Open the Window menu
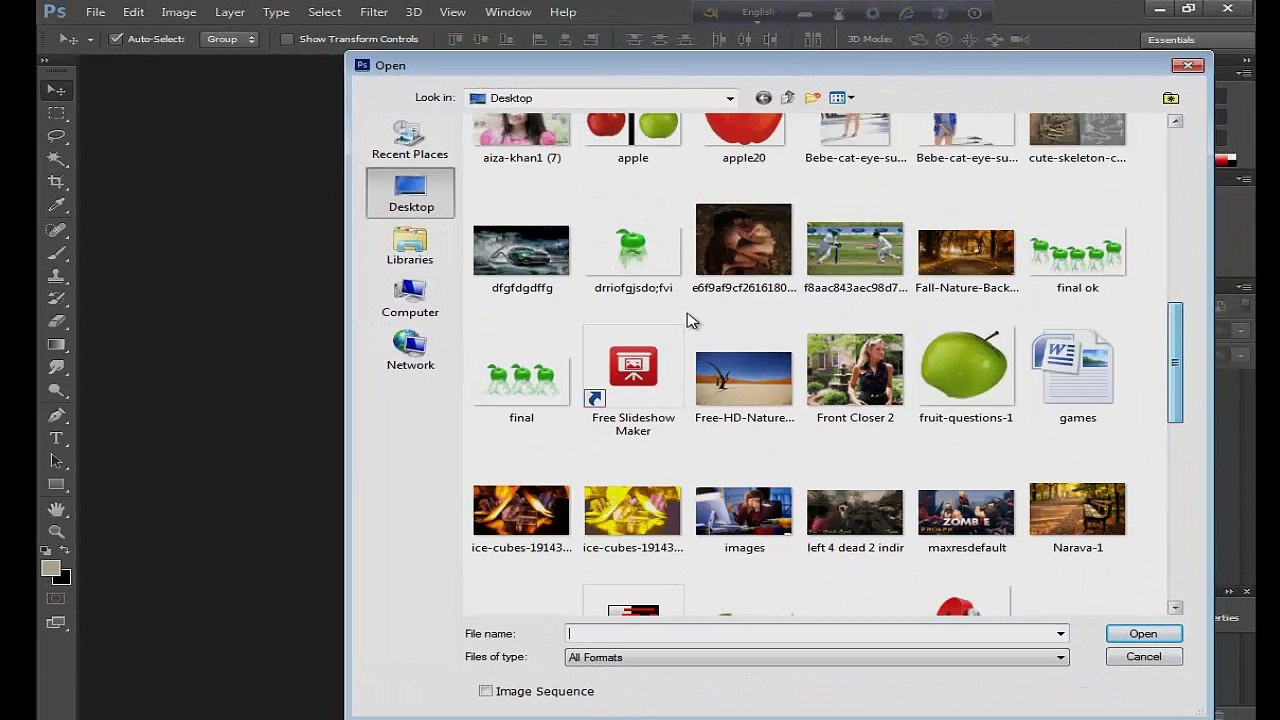Image resolution: width=1280 pixels, height=720 pixels. pos(508,12)
